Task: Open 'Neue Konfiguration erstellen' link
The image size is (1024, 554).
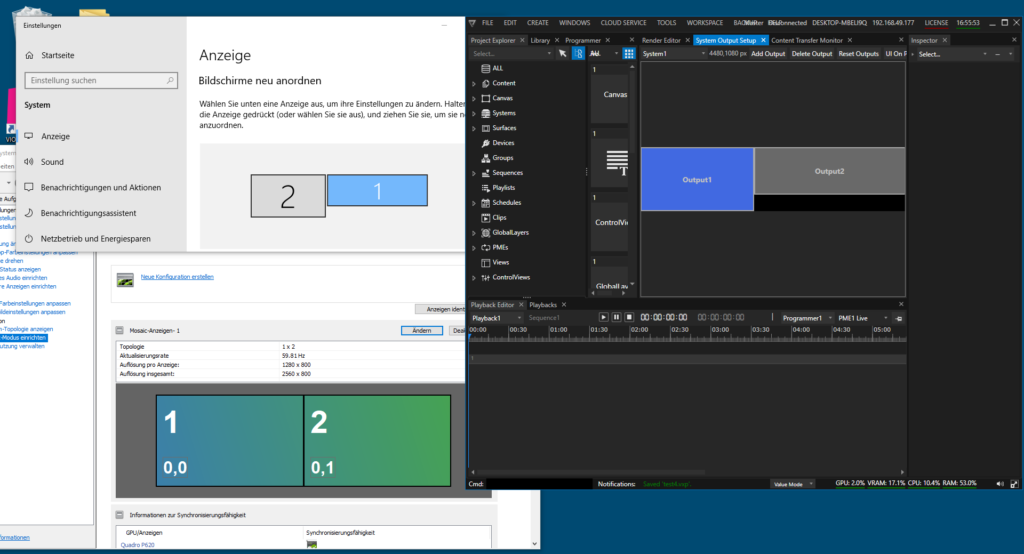Action: coord(177,277)
